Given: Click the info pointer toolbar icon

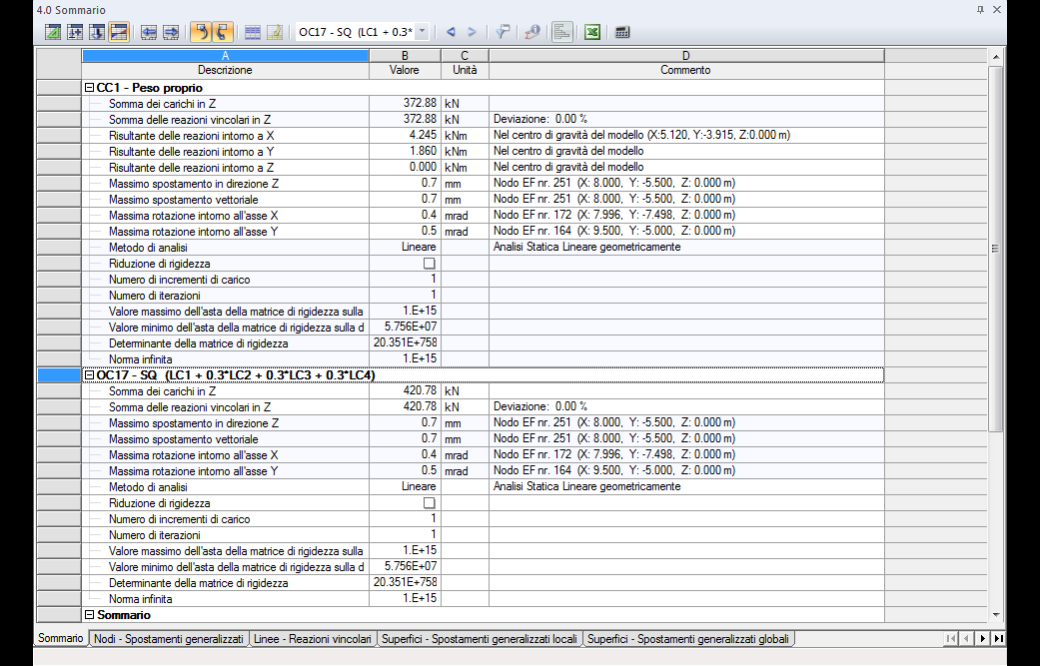Looking at the screenshot, I should [532, 32].
